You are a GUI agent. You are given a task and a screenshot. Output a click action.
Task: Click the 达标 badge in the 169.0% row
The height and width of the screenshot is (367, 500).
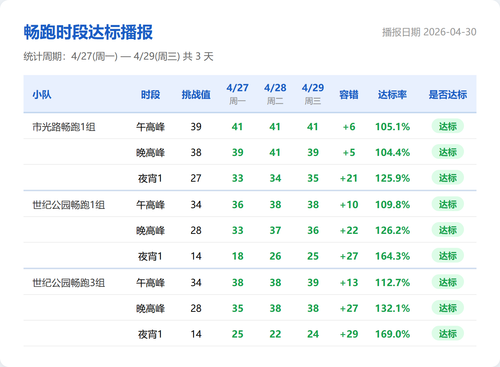coord(448,334)
